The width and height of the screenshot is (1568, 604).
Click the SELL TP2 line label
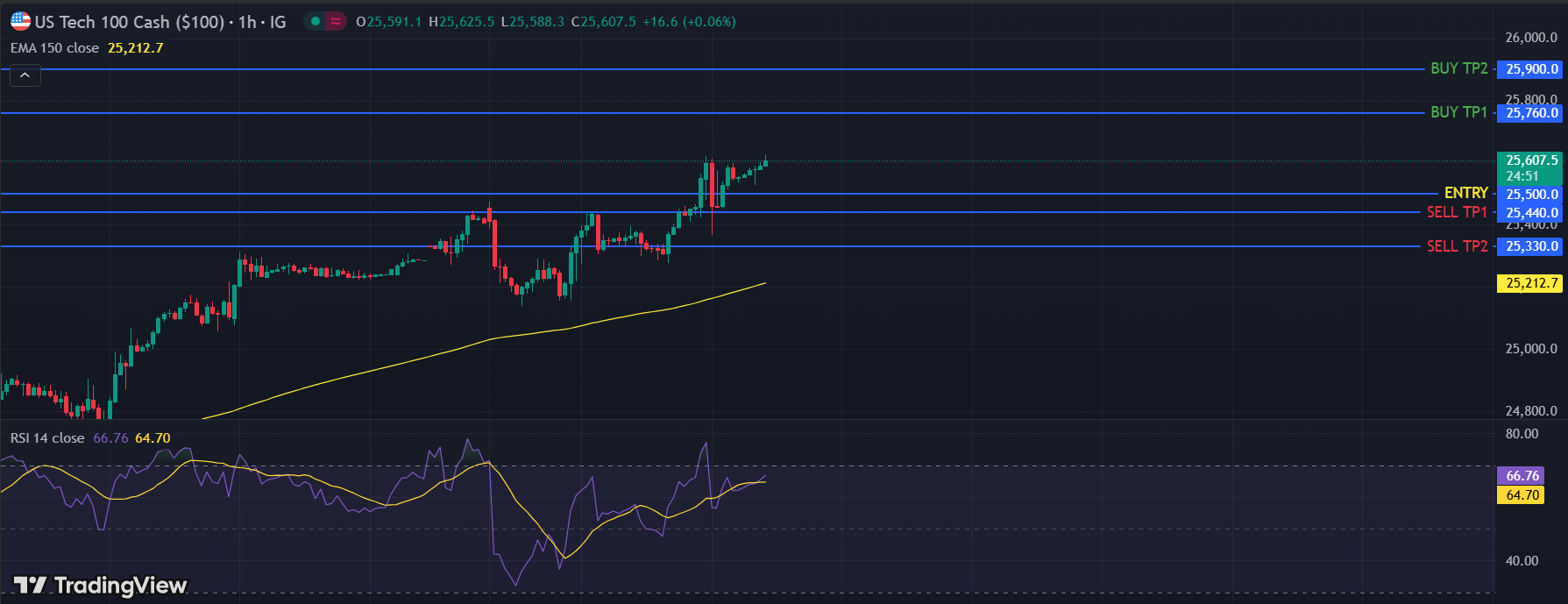tap(1457, 246)
